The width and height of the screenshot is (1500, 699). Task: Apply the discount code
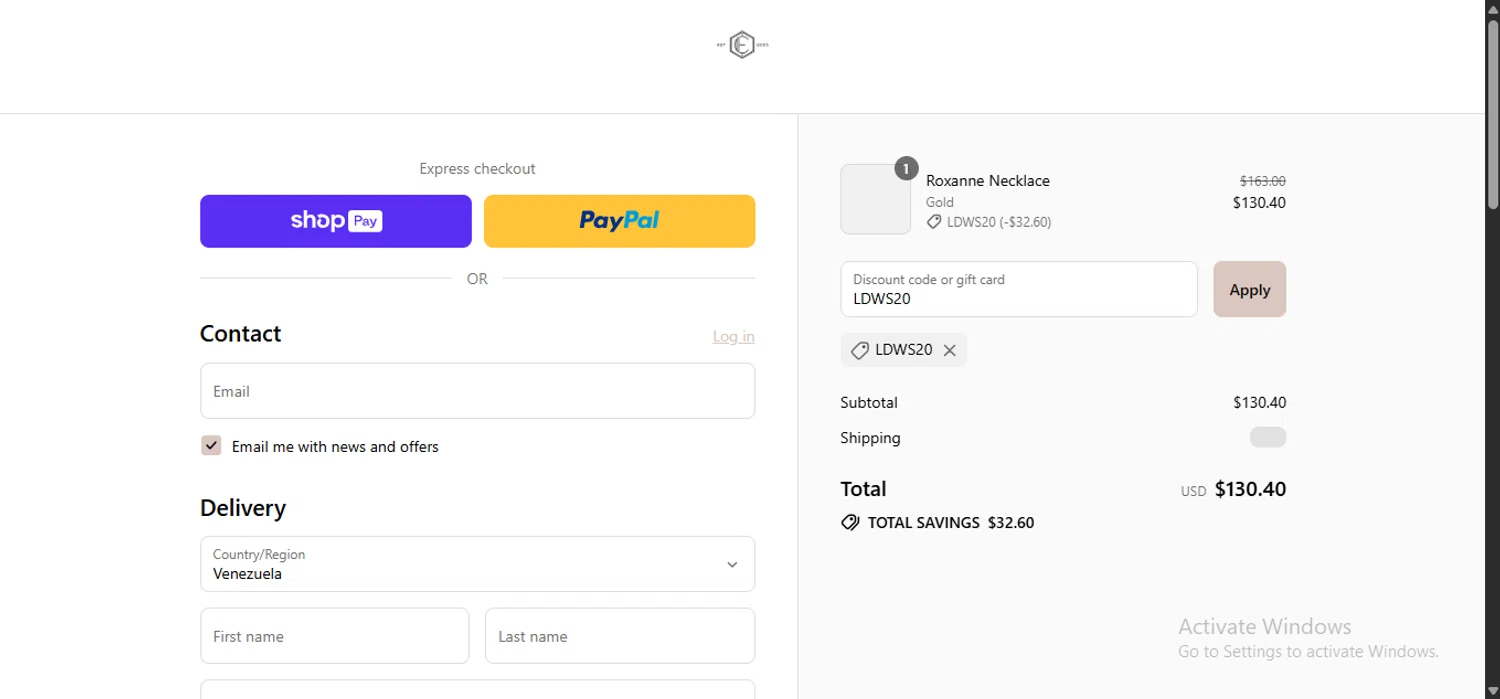tap(1249, 290)
